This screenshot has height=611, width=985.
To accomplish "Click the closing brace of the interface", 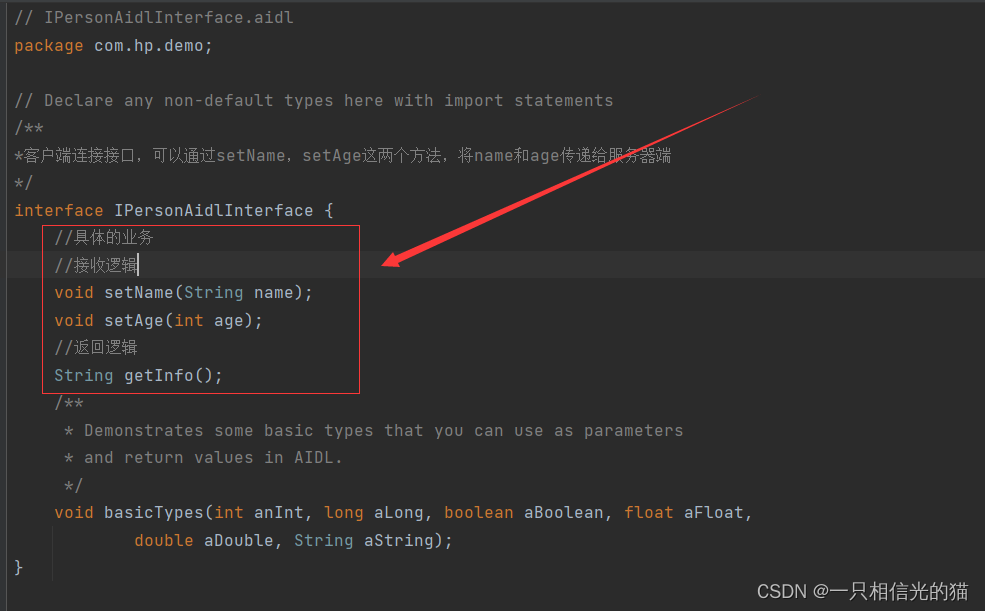I will coord(19,567).
